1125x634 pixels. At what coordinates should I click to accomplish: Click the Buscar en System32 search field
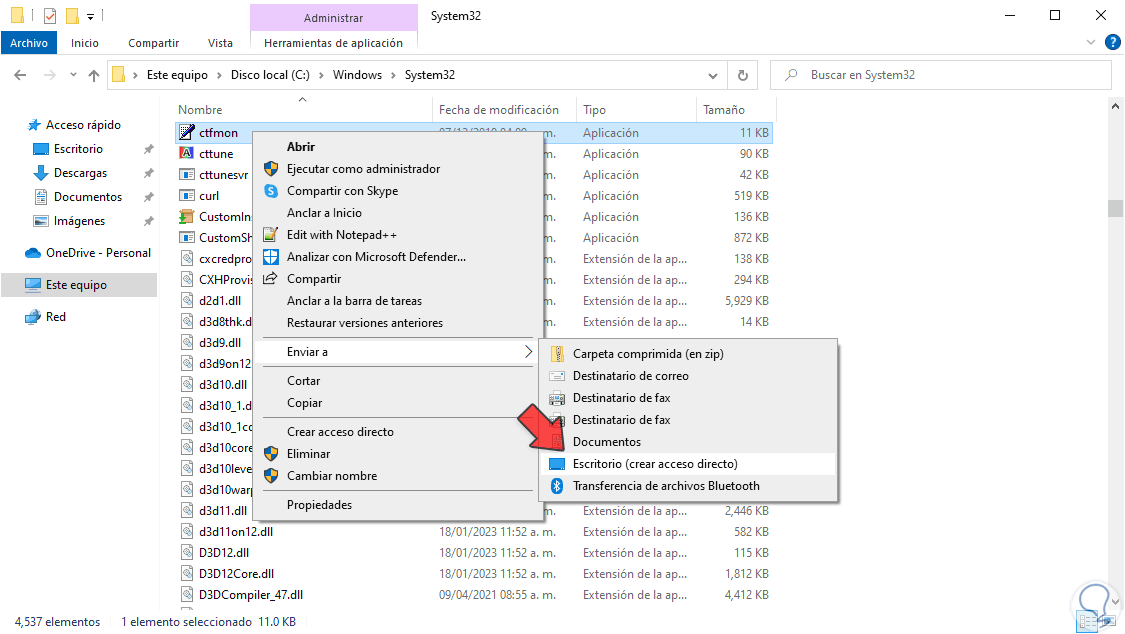point(941,75)
